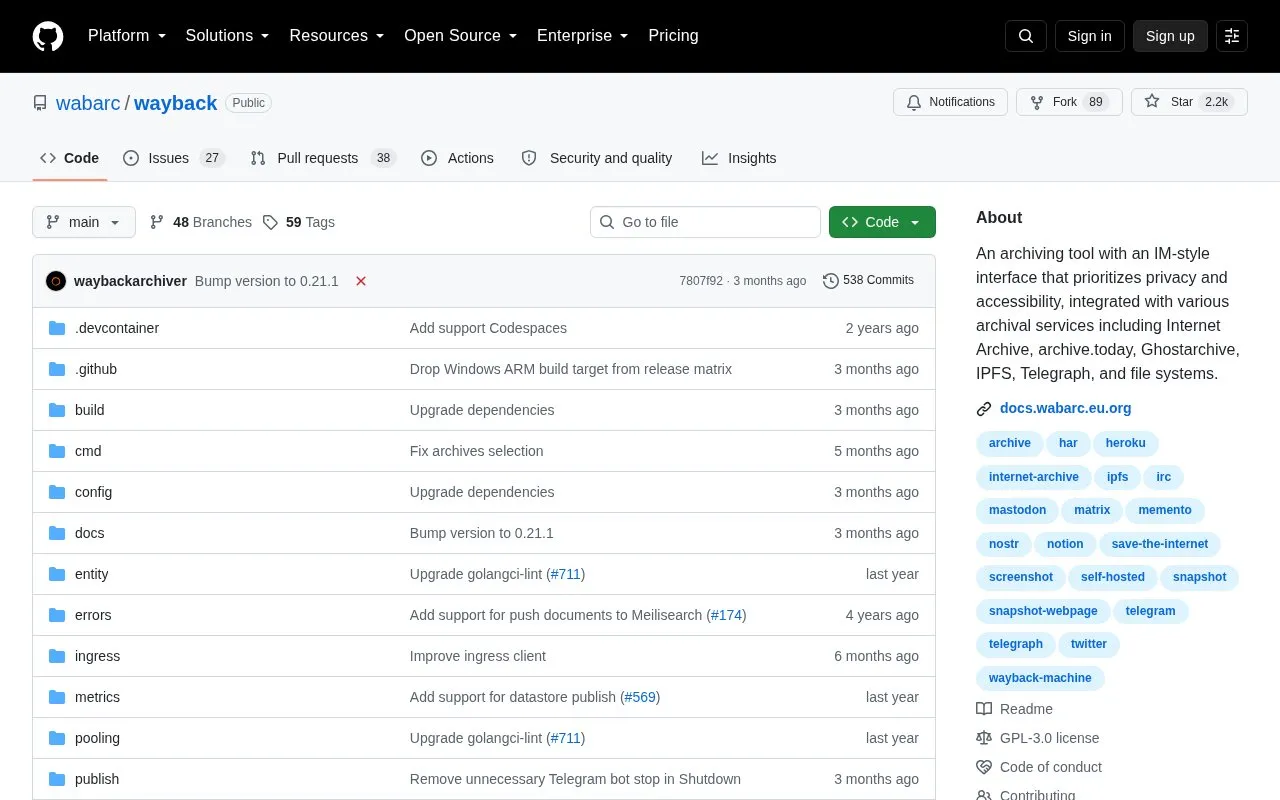
Task: Open the GitHub homepage logo
Action: point(48,36)
